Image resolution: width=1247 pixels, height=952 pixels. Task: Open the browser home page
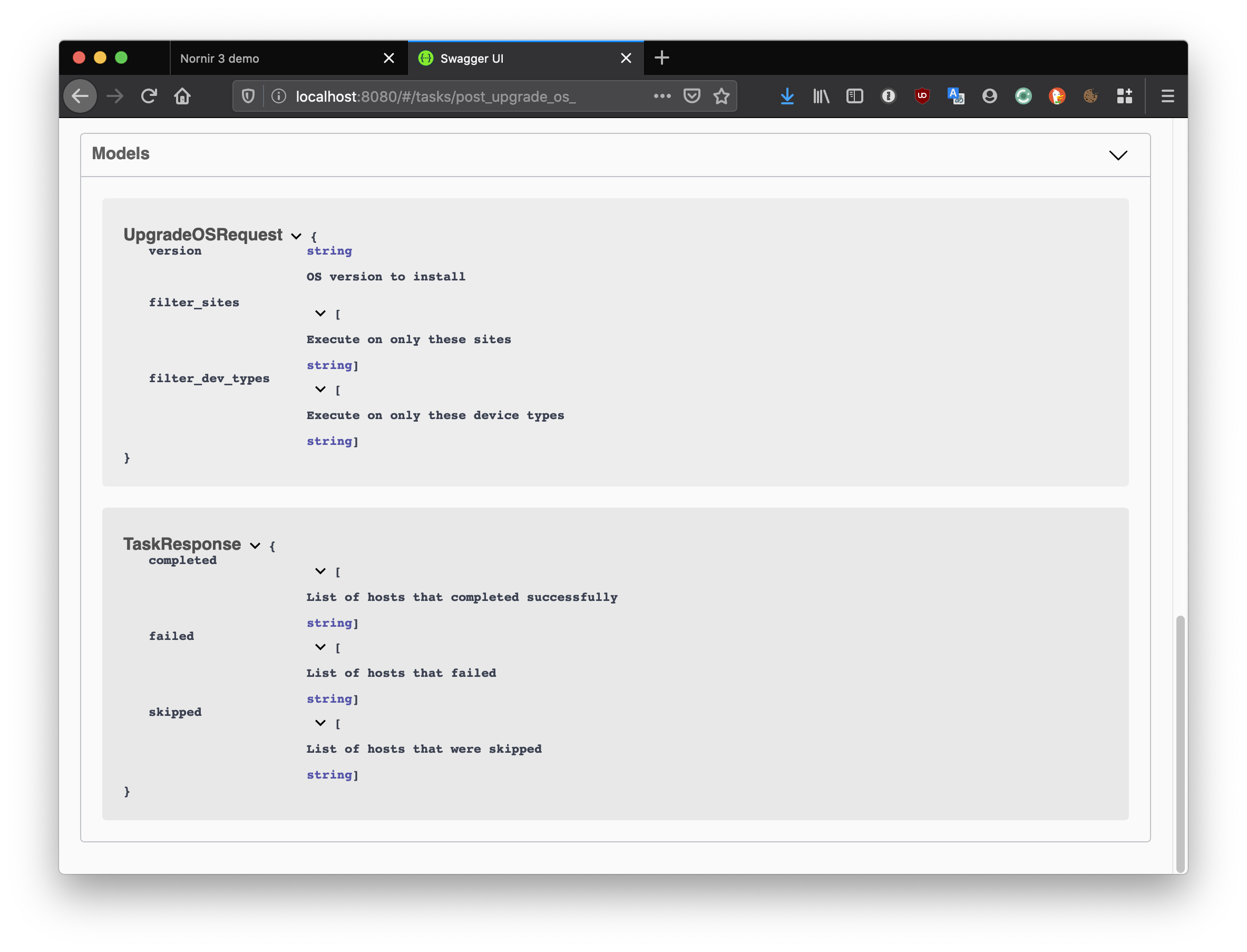pyautogui.click(x=182, y=96)
